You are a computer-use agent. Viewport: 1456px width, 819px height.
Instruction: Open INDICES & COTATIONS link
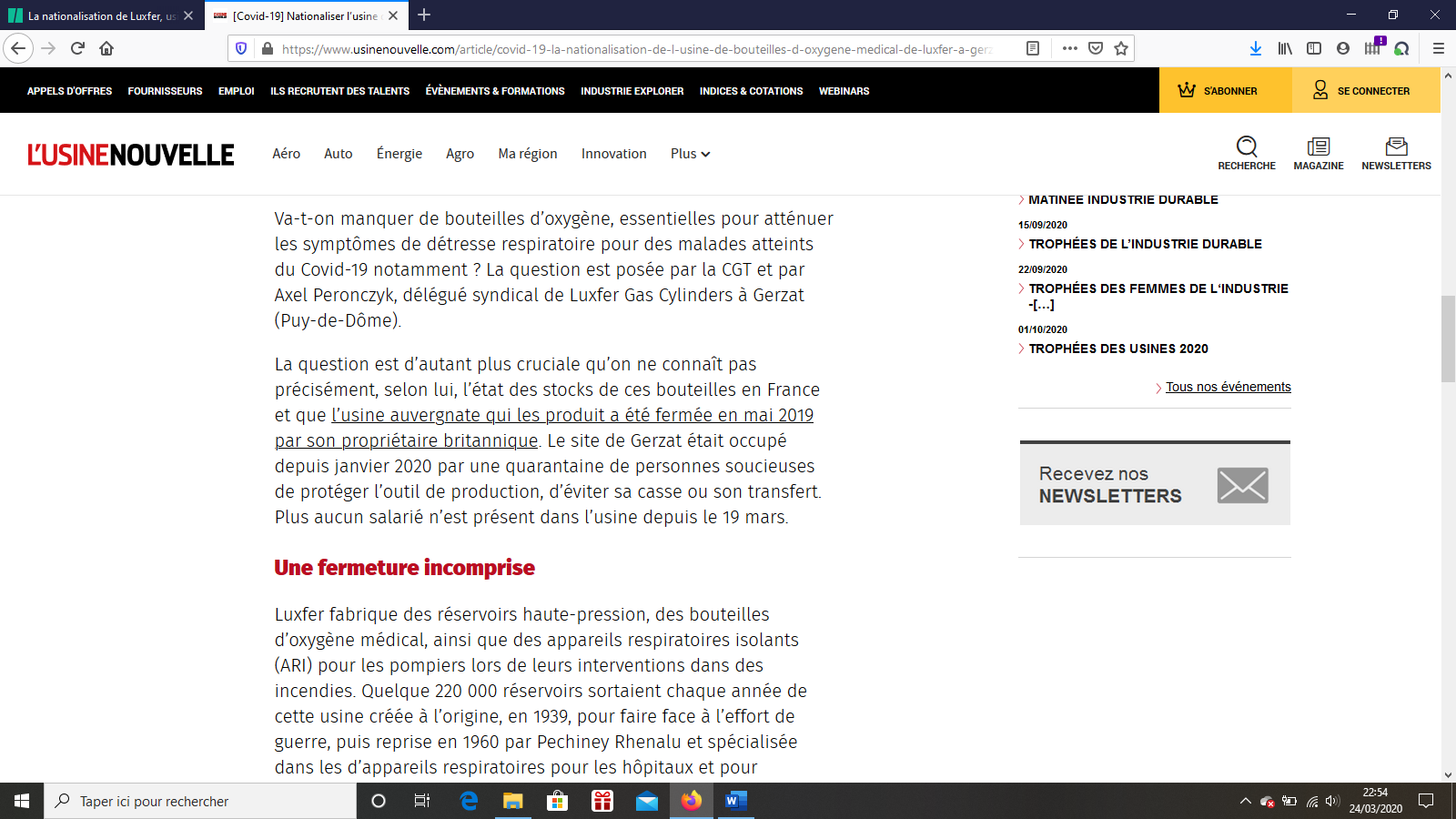752,91
